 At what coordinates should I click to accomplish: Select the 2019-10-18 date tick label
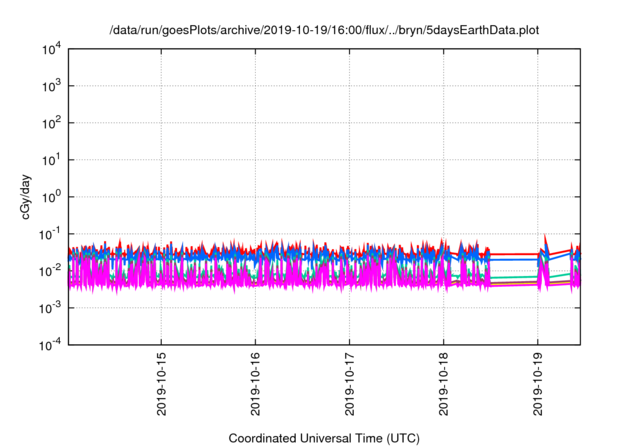click(x=443, y=384)
